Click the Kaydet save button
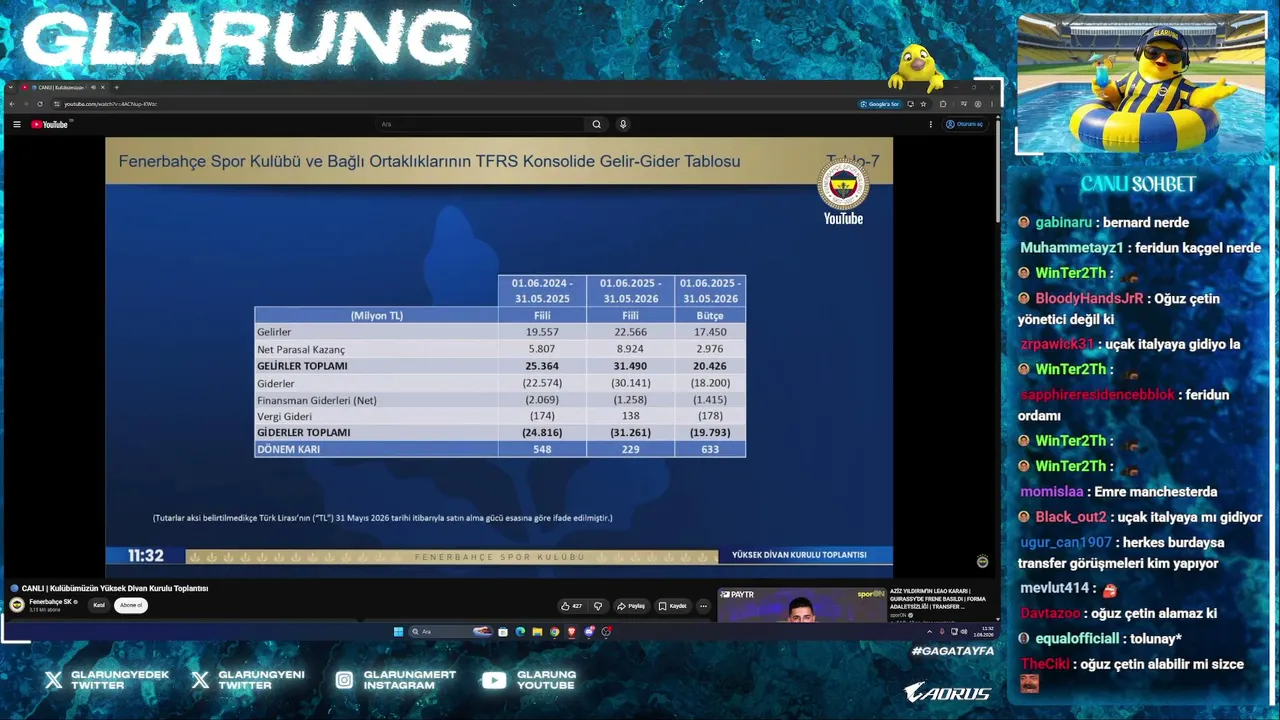1280x720 pixels. [x=673, y=606]
